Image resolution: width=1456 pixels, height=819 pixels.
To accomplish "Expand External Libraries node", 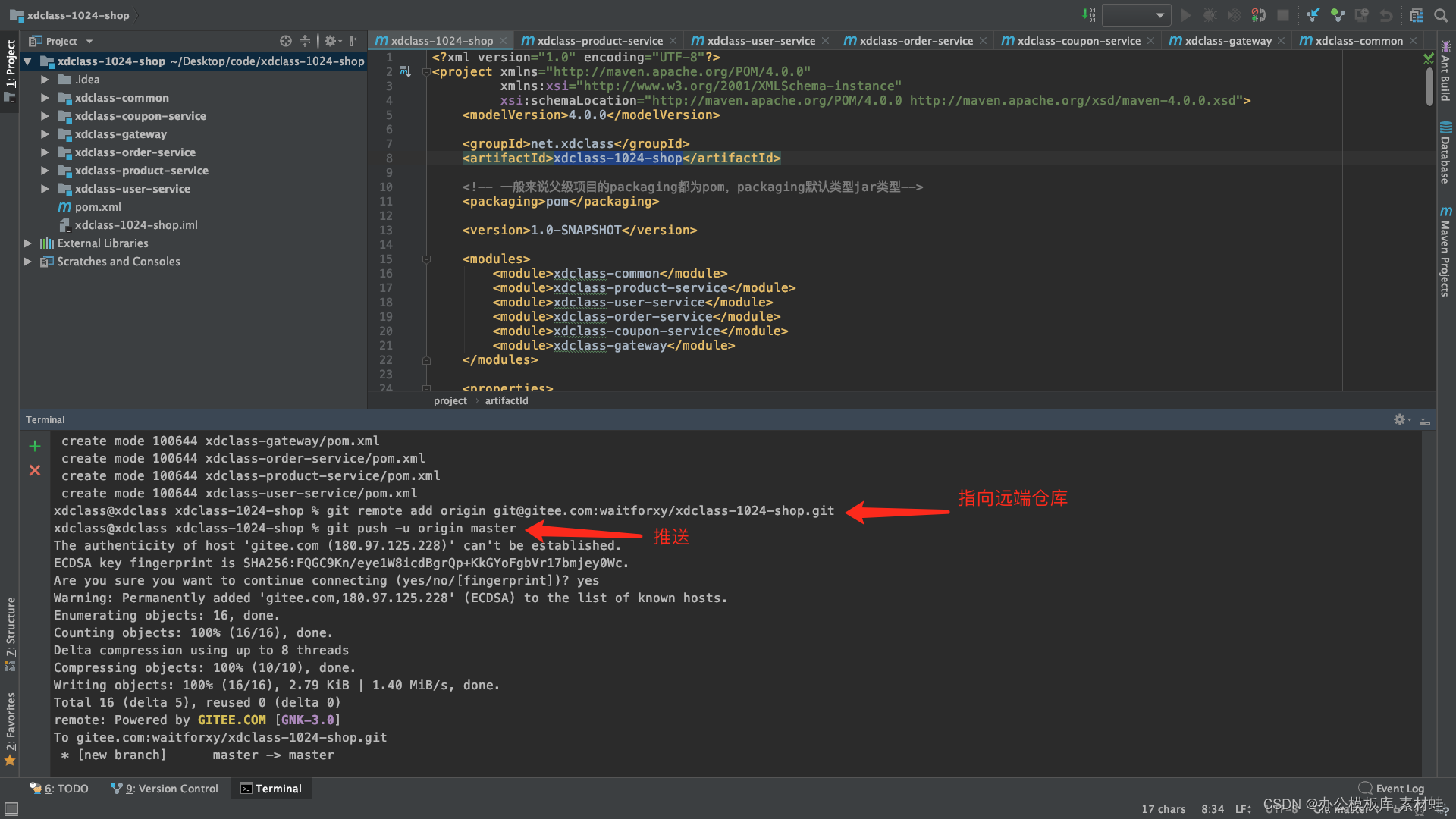I will [x=27, y=243].
